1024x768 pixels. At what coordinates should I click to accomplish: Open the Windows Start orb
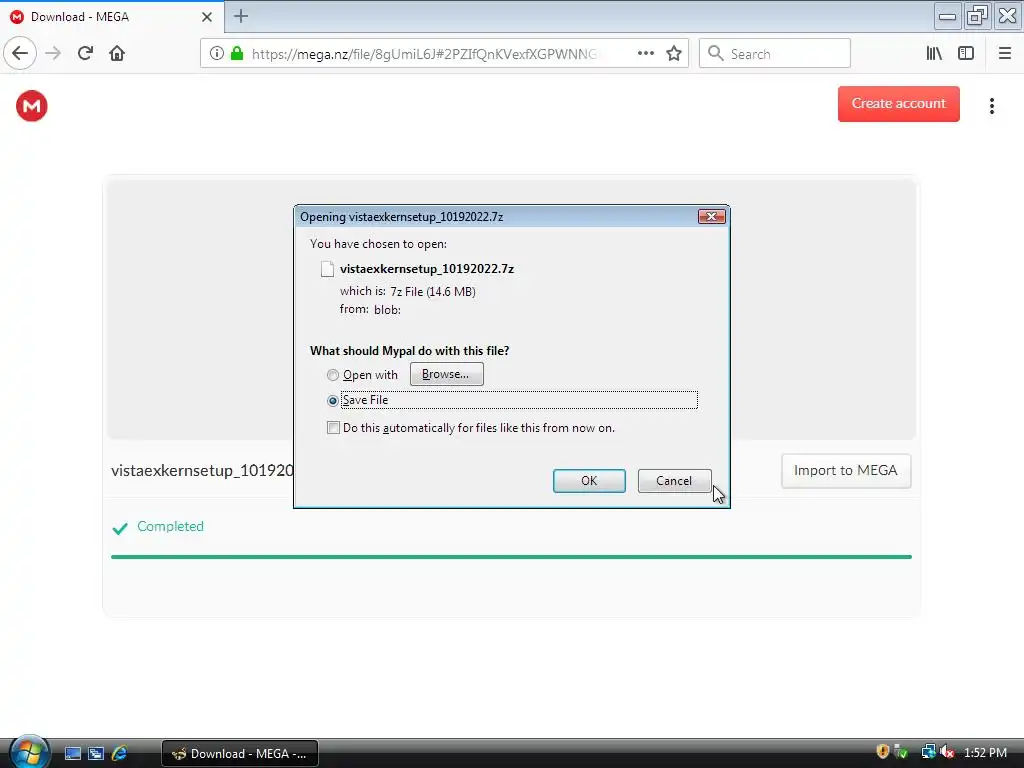[28, 752]
